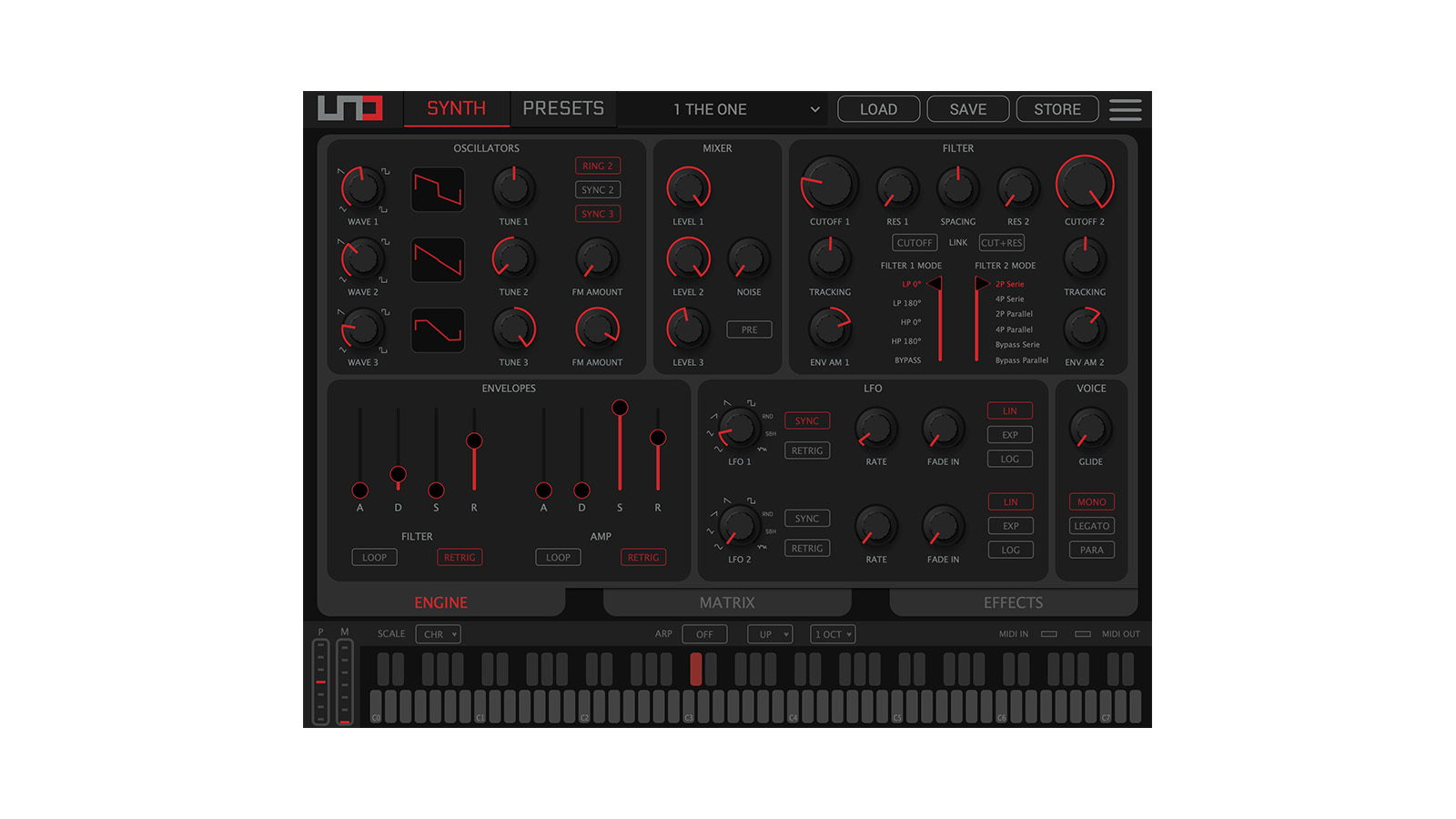Click the LFO 1 waveform selector knob
This screenshot has width=1456, height=819.
click(x=739, y=428)
